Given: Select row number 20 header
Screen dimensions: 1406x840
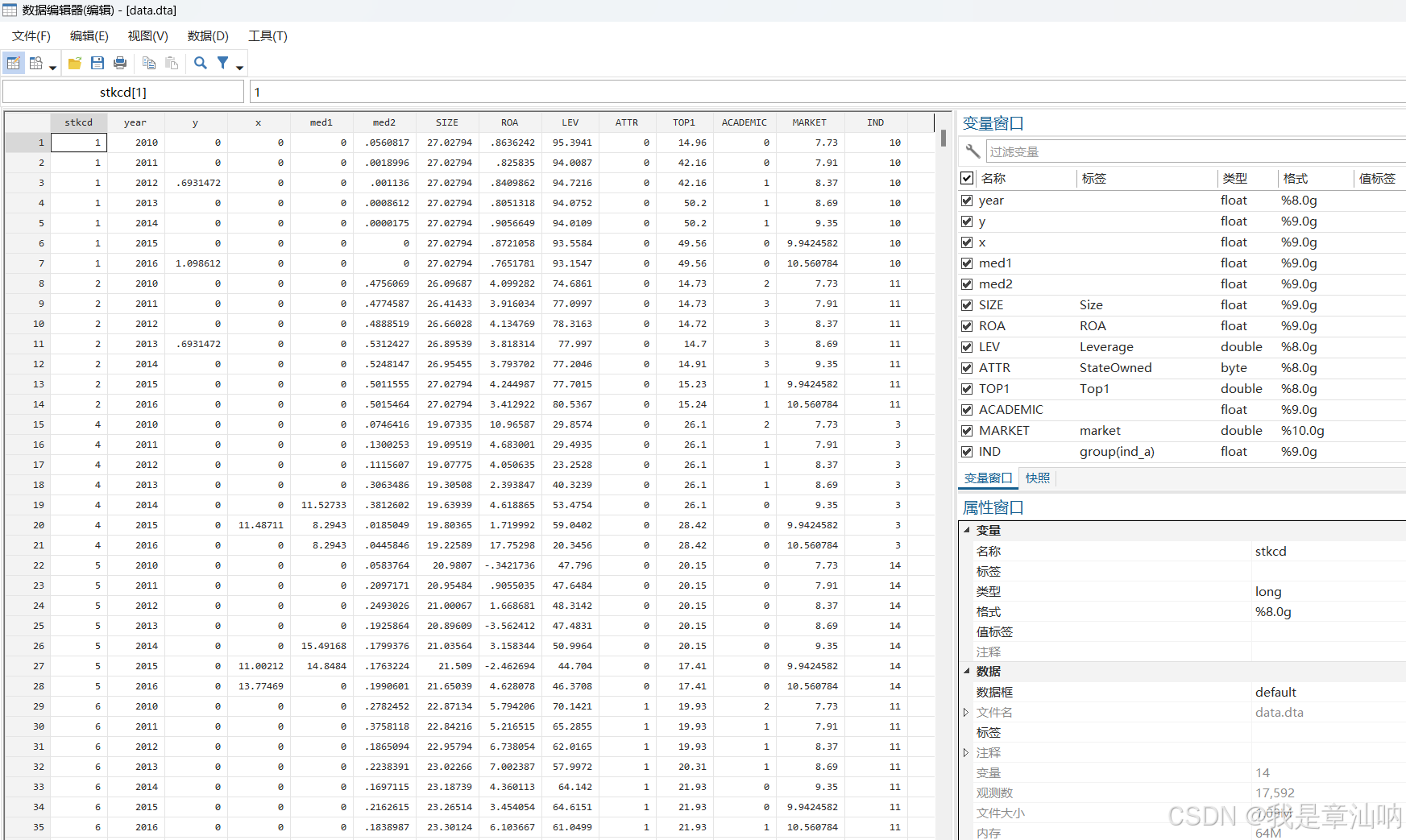Looking at the screenshot, I should pos(28,525).
